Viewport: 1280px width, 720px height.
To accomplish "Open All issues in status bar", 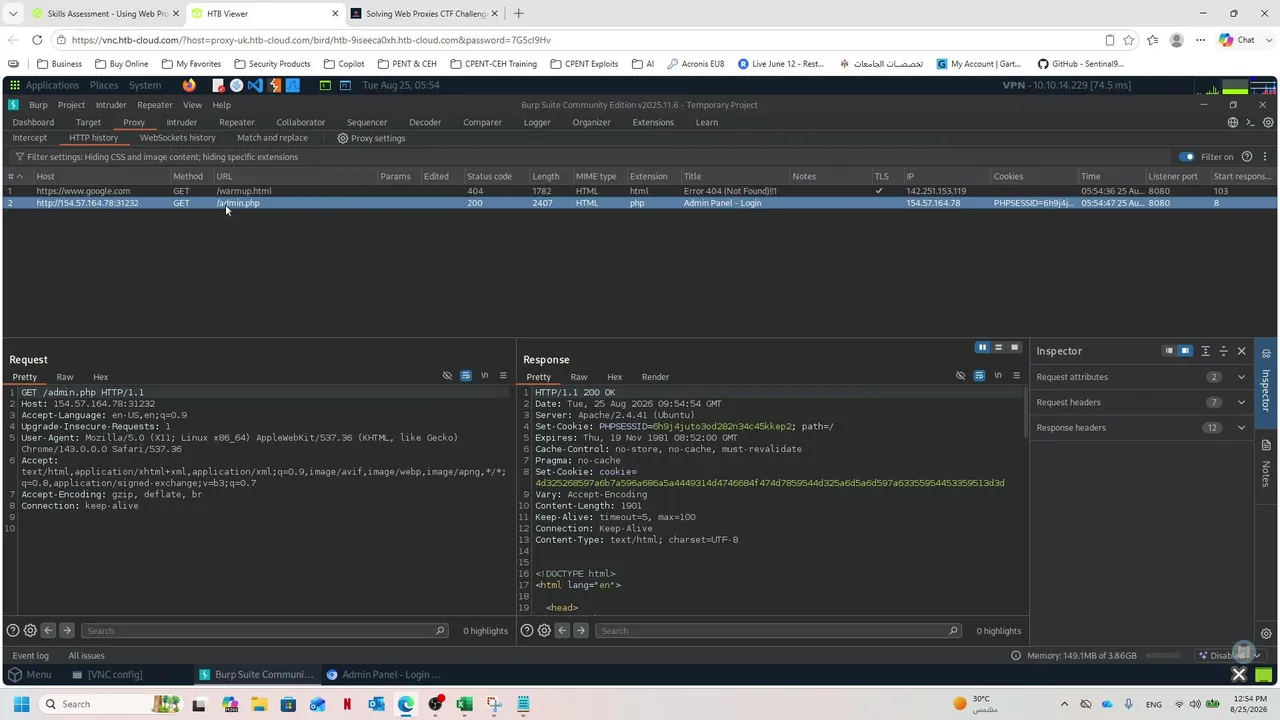I will (86, 656).
